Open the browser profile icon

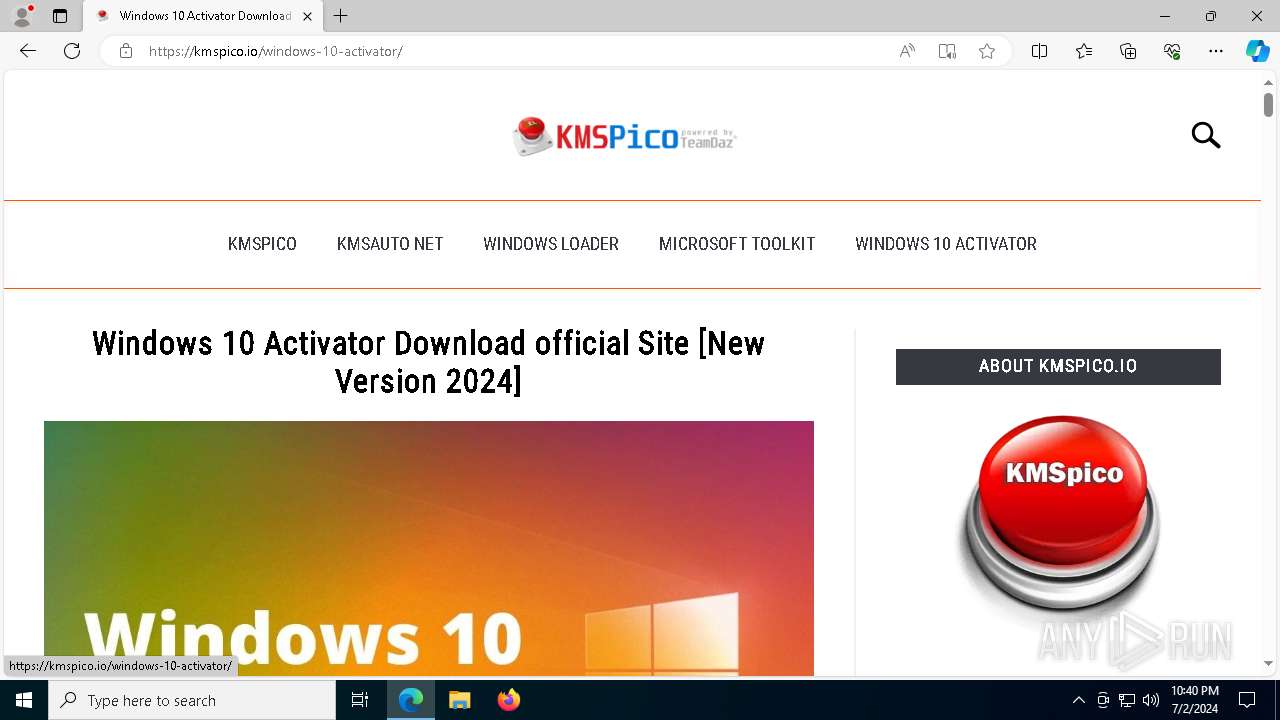pyautogui.click(x=22, y=16)
